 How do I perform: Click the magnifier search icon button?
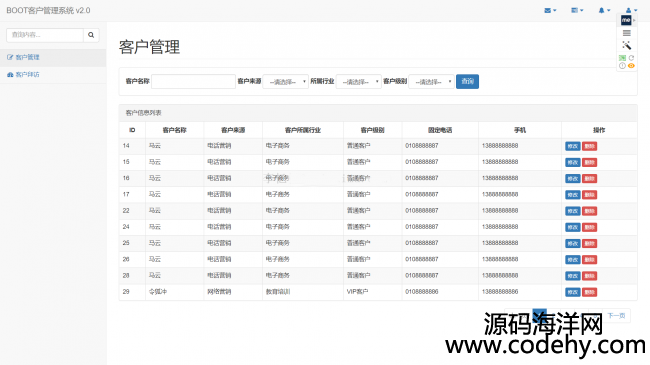point(91,35)
